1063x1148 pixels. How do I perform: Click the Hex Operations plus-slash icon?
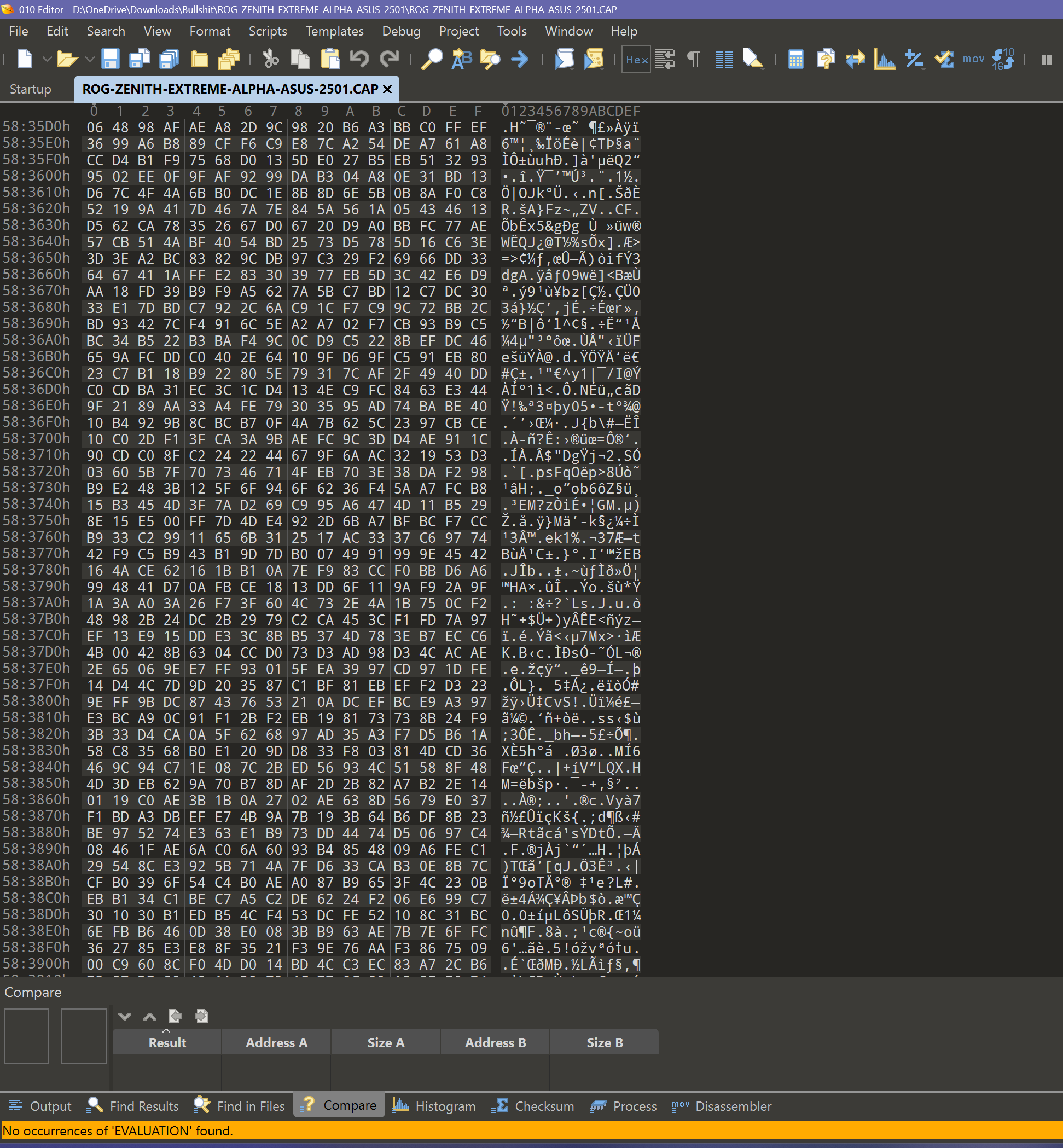[914, 59]
